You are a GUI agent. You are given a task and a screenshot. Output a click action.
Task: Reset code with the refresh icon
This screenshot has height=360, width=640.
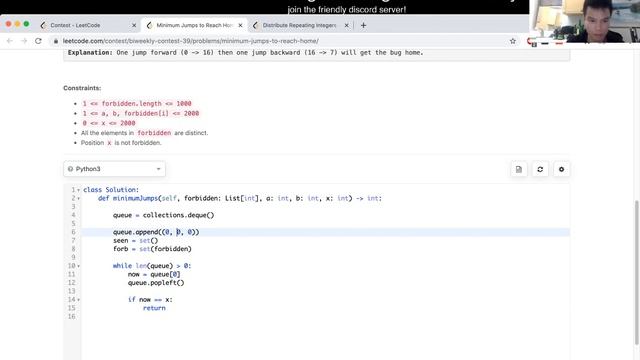tap(540, 169)
